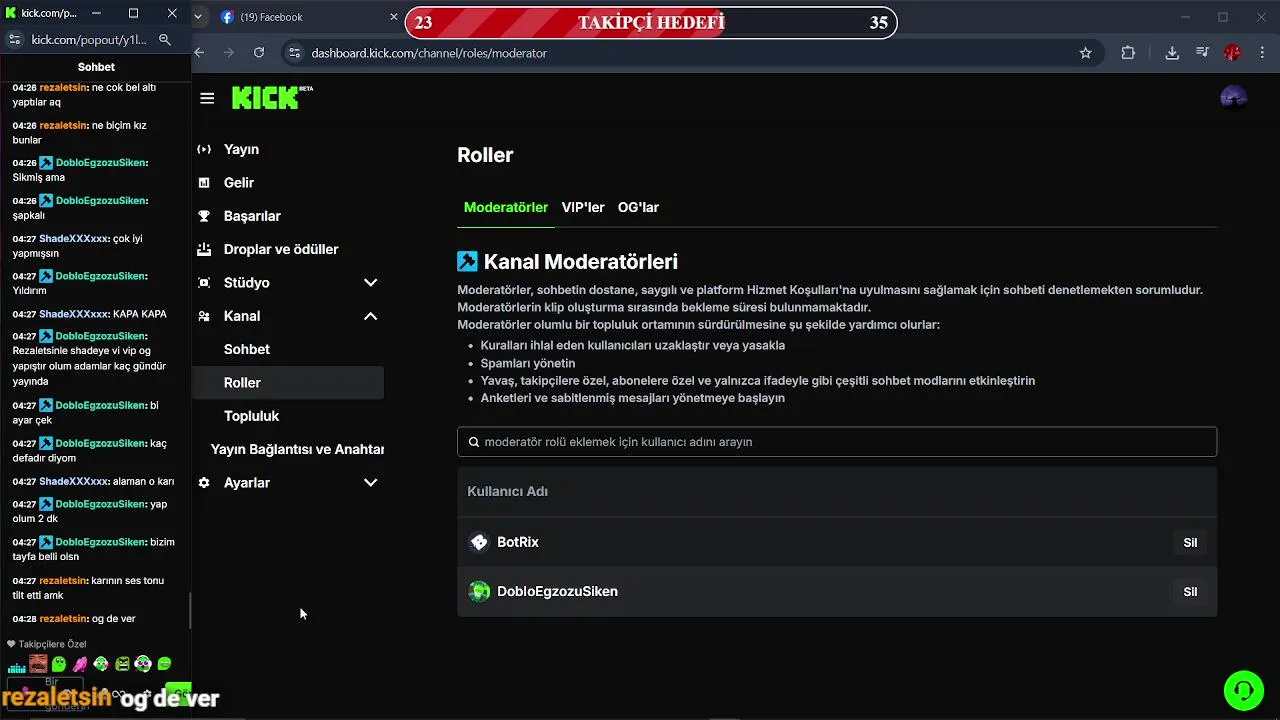Collapse the Kanal section chevron

click(370, 316)
